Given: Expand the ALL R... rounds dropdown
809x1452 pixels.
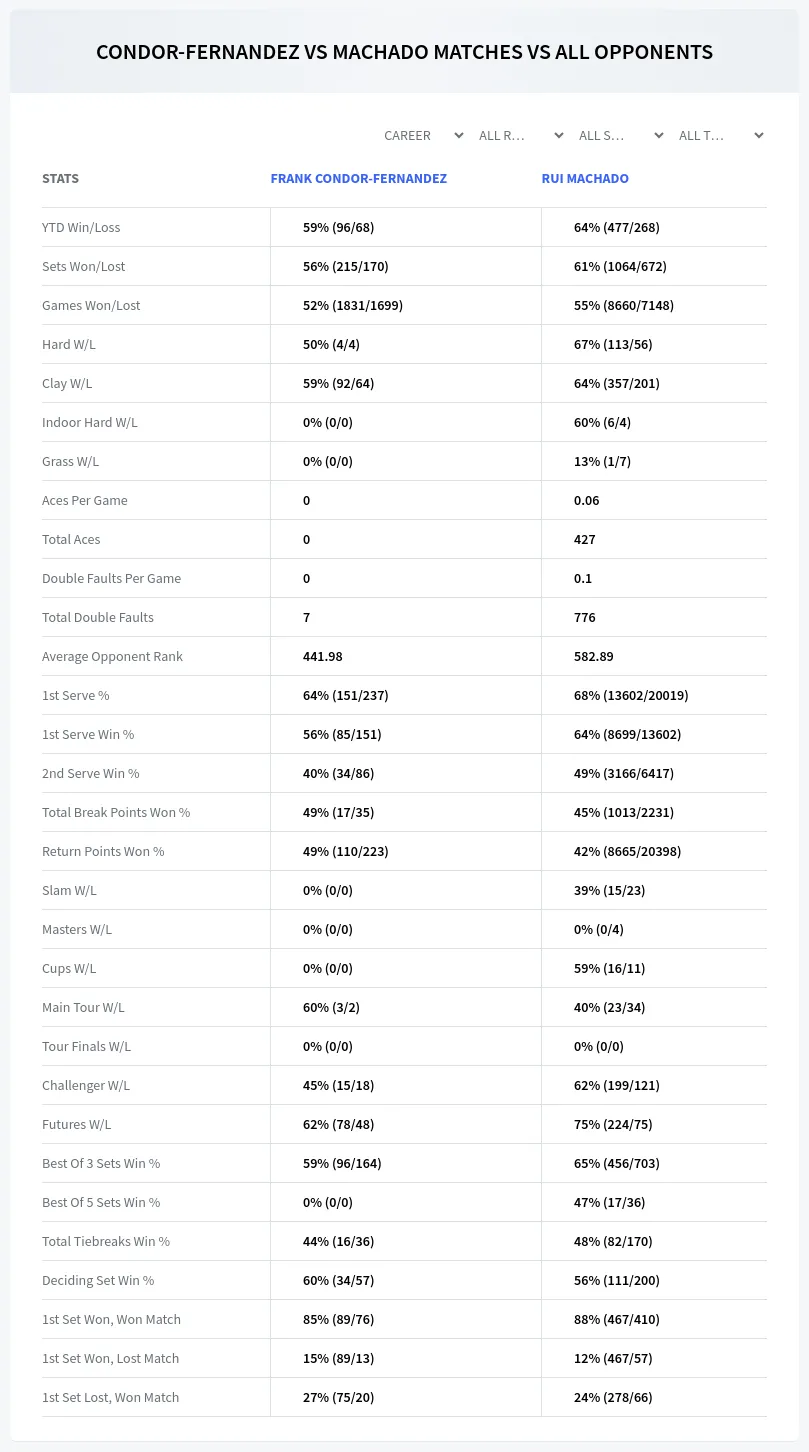Looking at the screenshot, I should [521, 135].
